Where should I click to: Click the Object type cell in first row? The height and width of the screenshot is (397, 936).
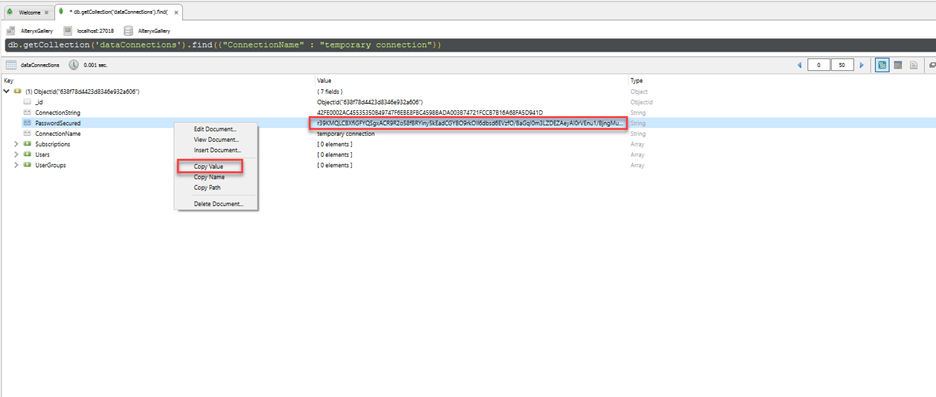pos(638,91)
